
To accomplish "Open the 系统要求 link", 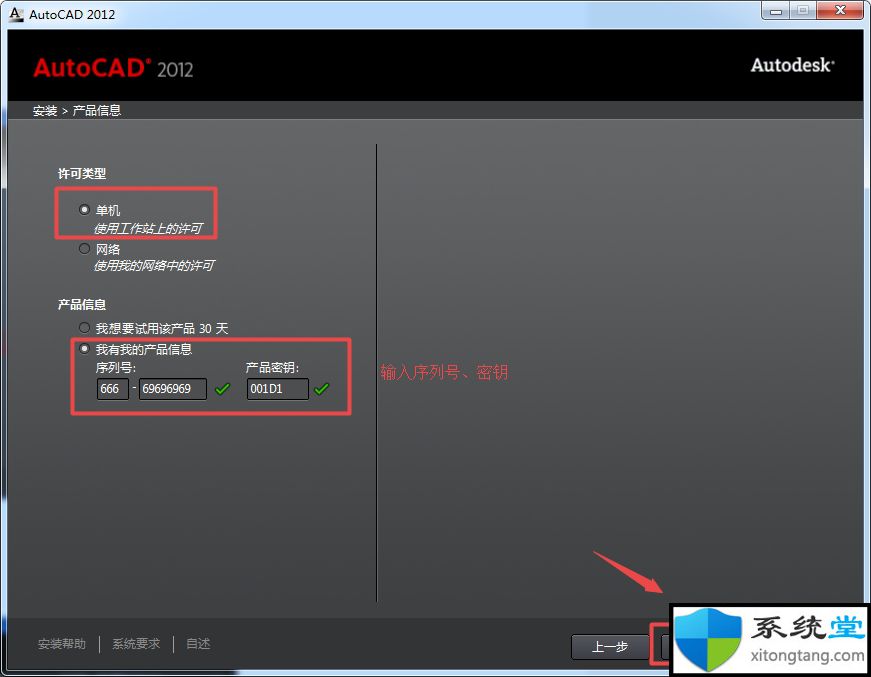I will [x=136, y=644].
